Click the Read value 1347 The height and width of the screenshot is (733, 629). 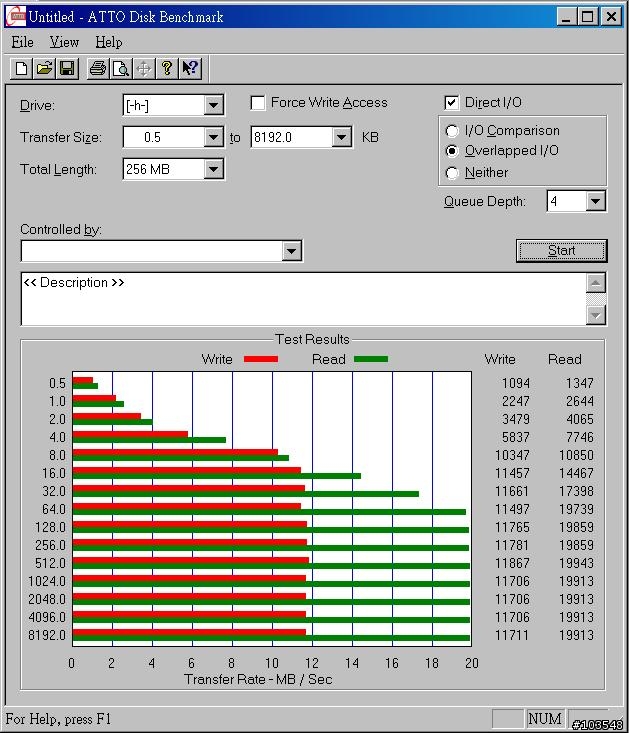click(579, 383)
